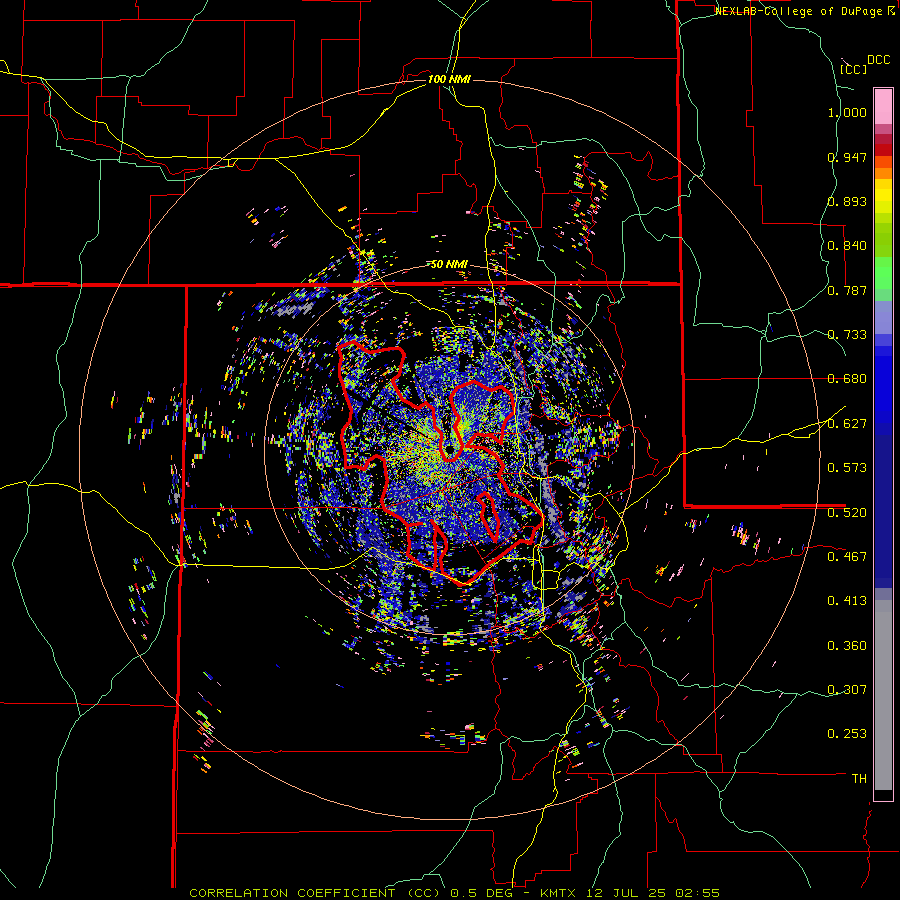Click the 0.413 scale value

(847, 601)
